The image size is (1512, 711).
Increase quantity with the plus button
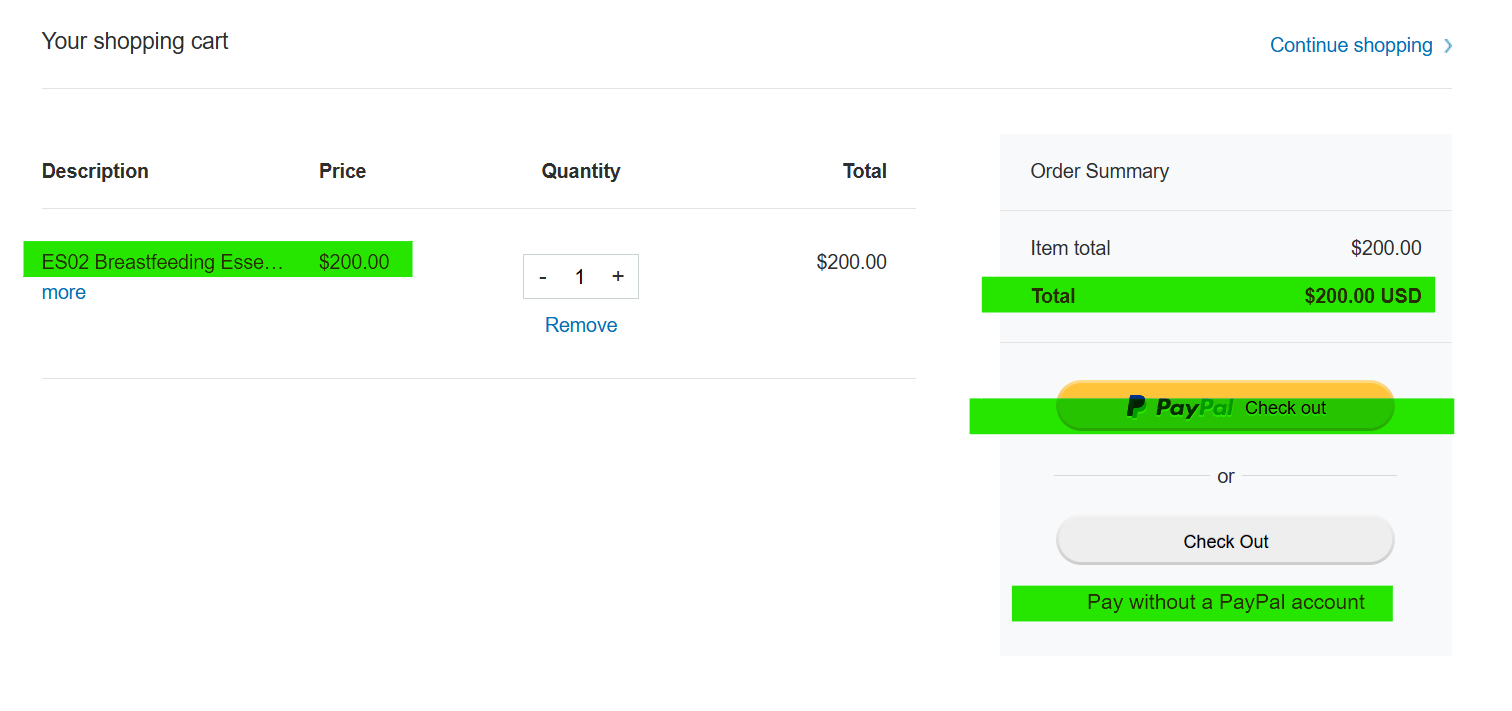[x=618, y=277]
